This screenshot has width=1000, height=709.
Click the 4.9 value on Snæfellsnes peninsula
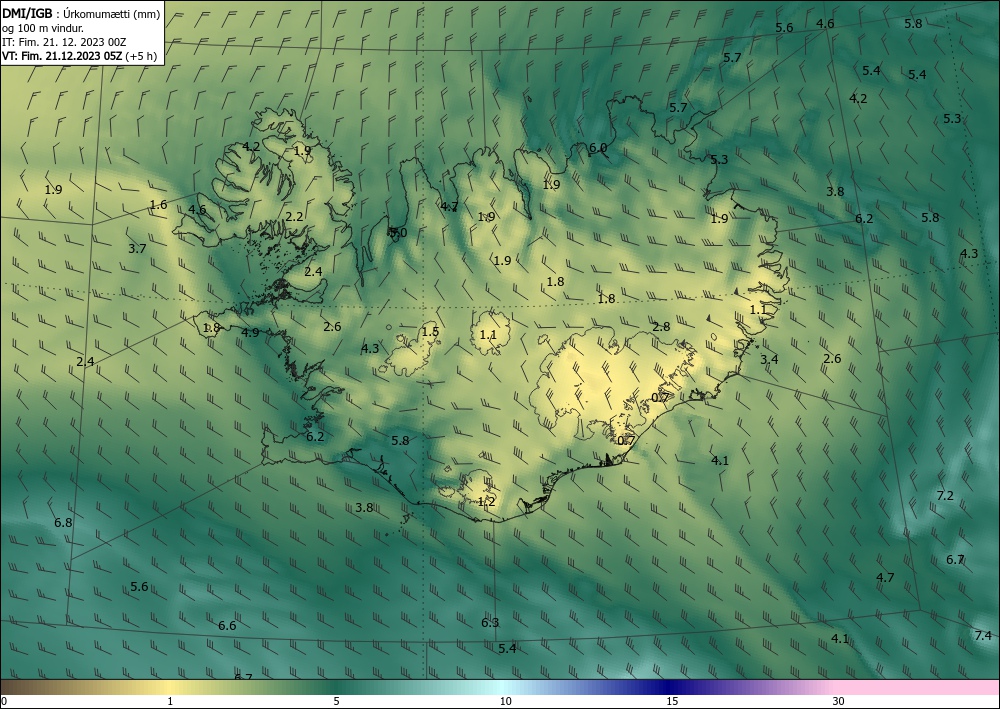point(250,332)
